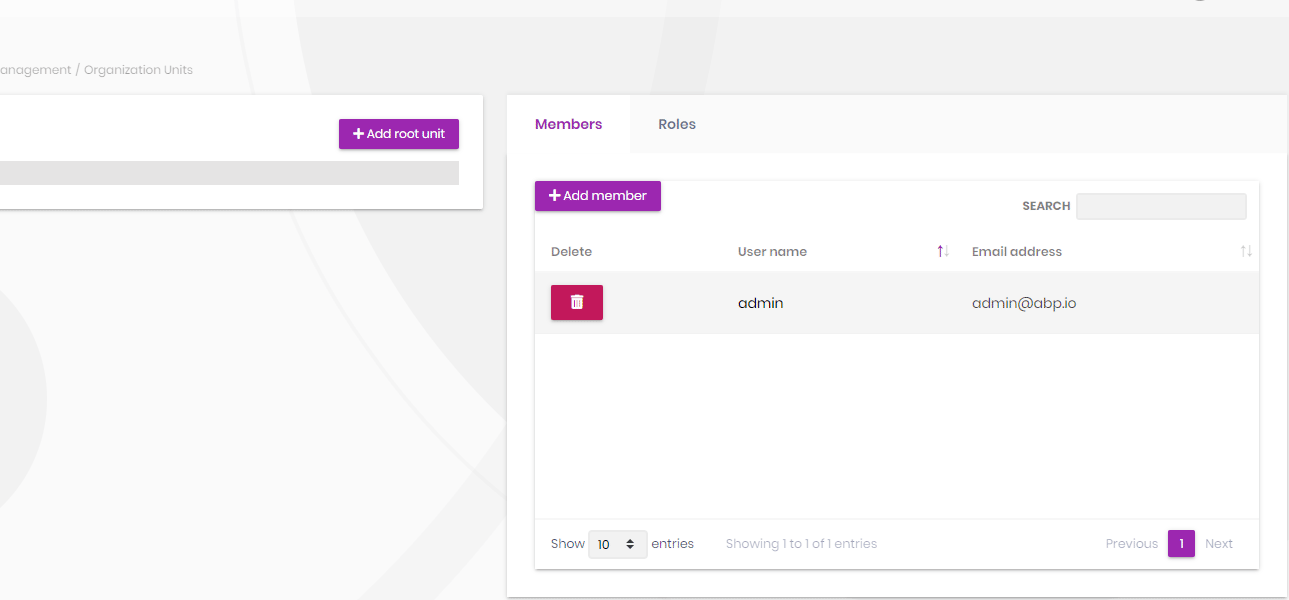The width and height of the screenshot is (1289, 600).
Task: Go to the Previous page
Action: click(x=1131, y=544)
